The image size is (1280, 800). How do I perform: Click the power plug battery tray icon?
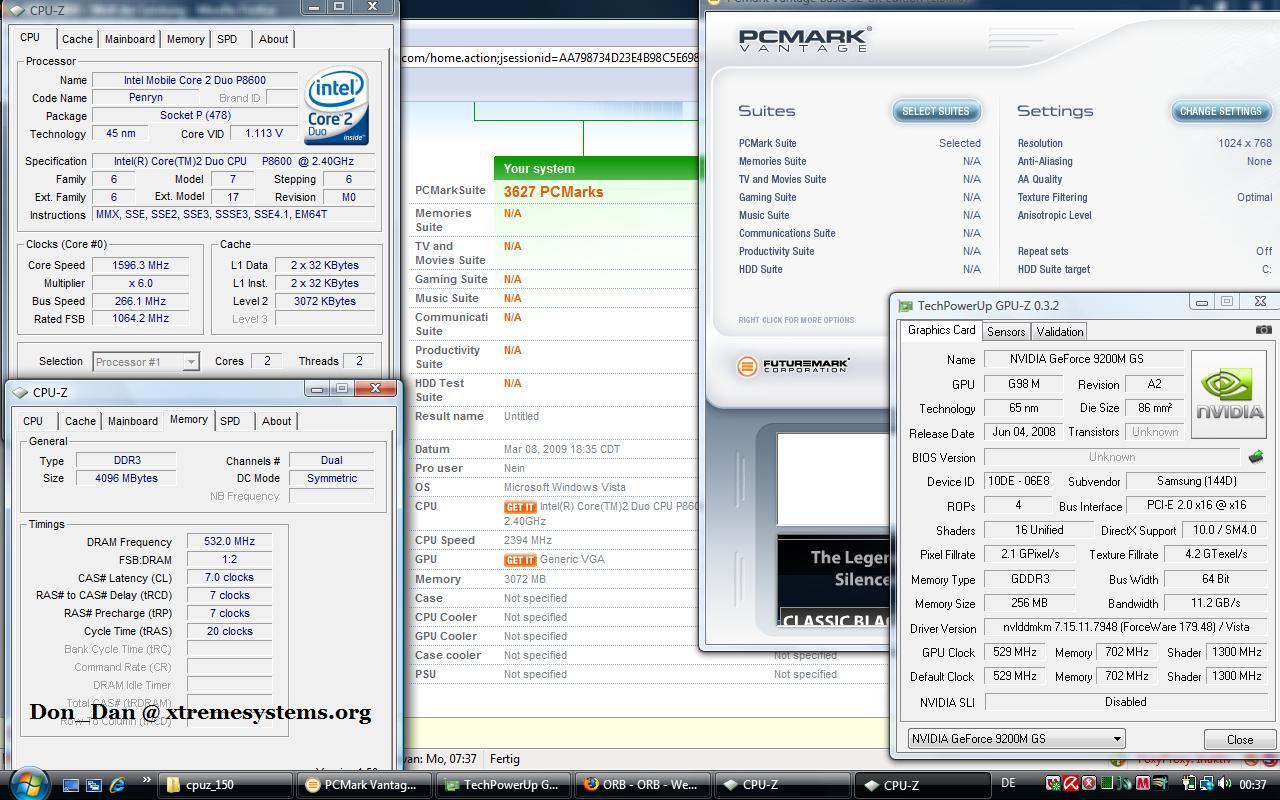1190,784
